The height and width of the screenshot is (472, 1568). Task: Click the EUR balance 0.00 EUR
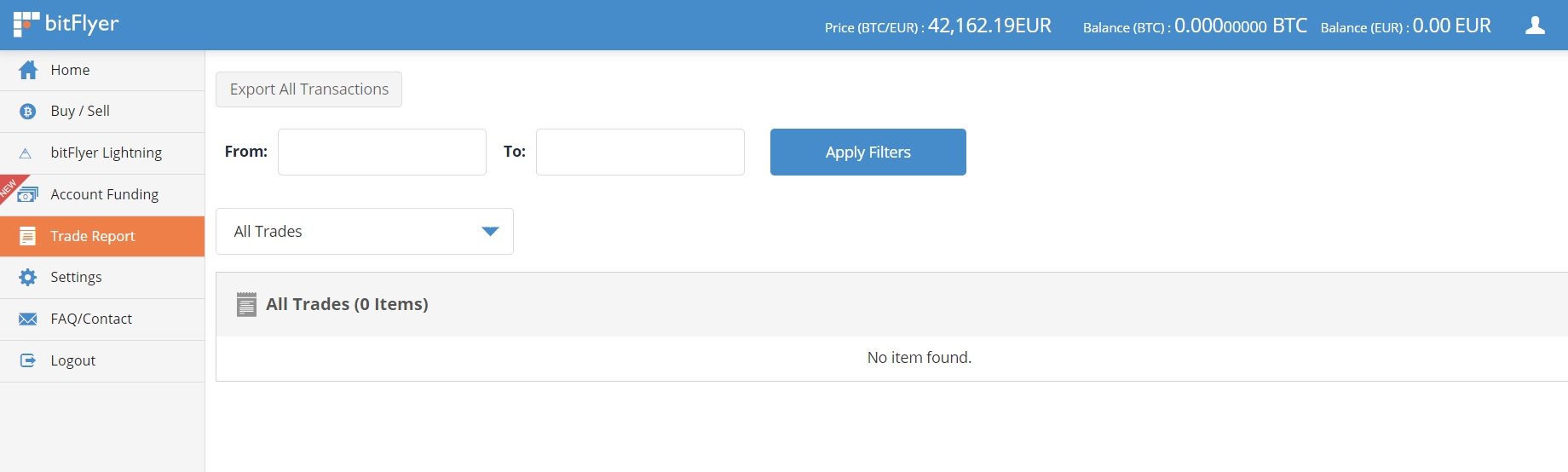point(1452,26)
